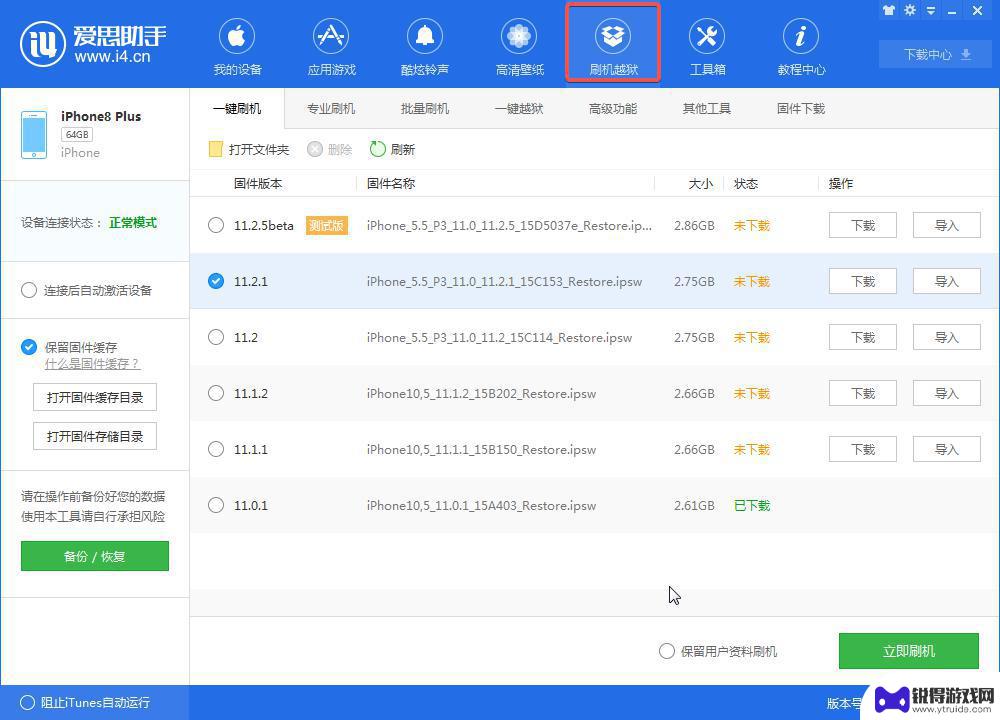The width and height of the screenshot is (1000, 720).
Task: Click 导入 for firmware 11.2.5beta
Action: click(946, 225)
